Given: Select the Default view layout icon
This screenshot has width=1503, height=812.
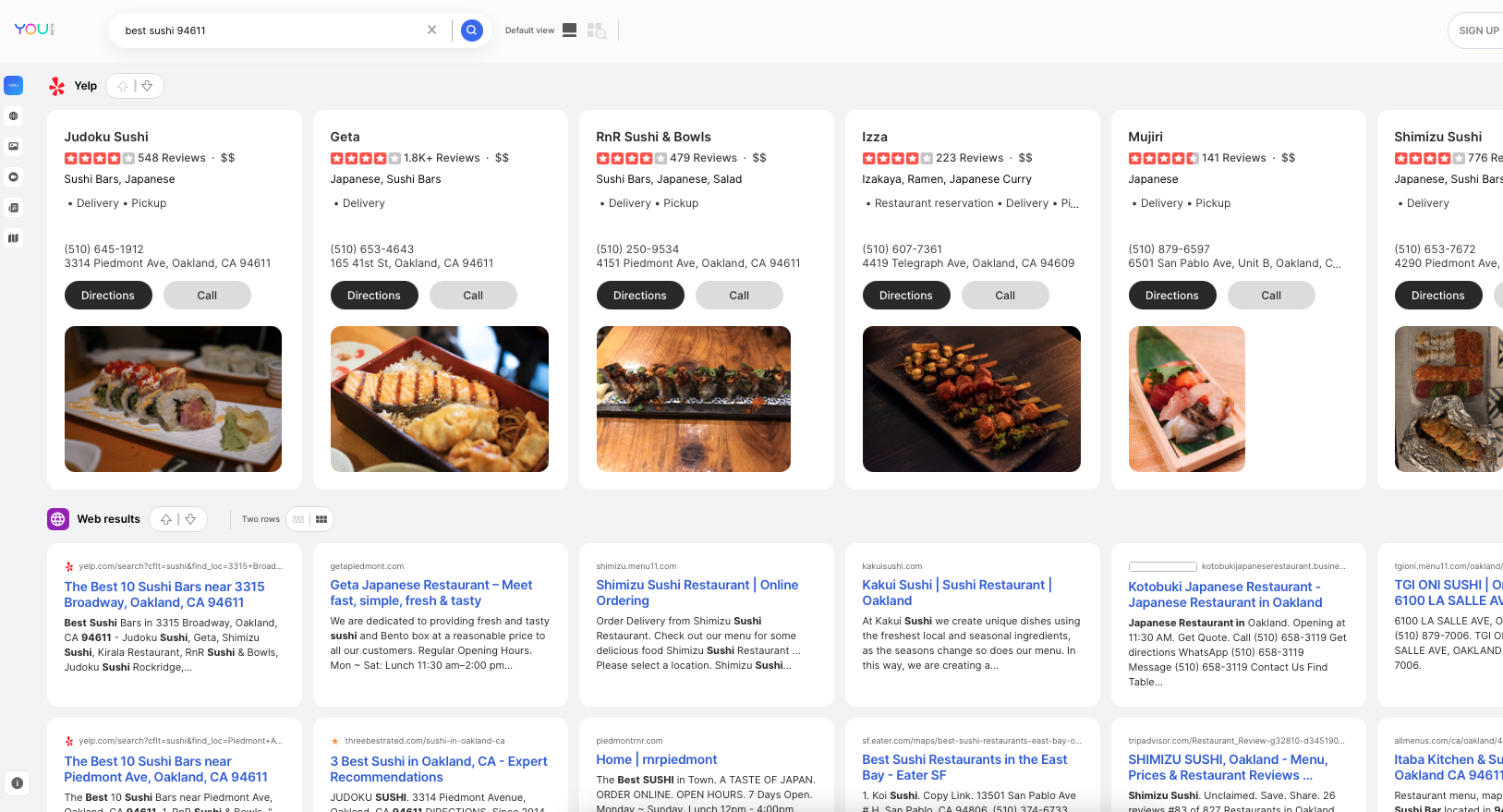Looking at the screenshot, I should [x=569, y=30].
